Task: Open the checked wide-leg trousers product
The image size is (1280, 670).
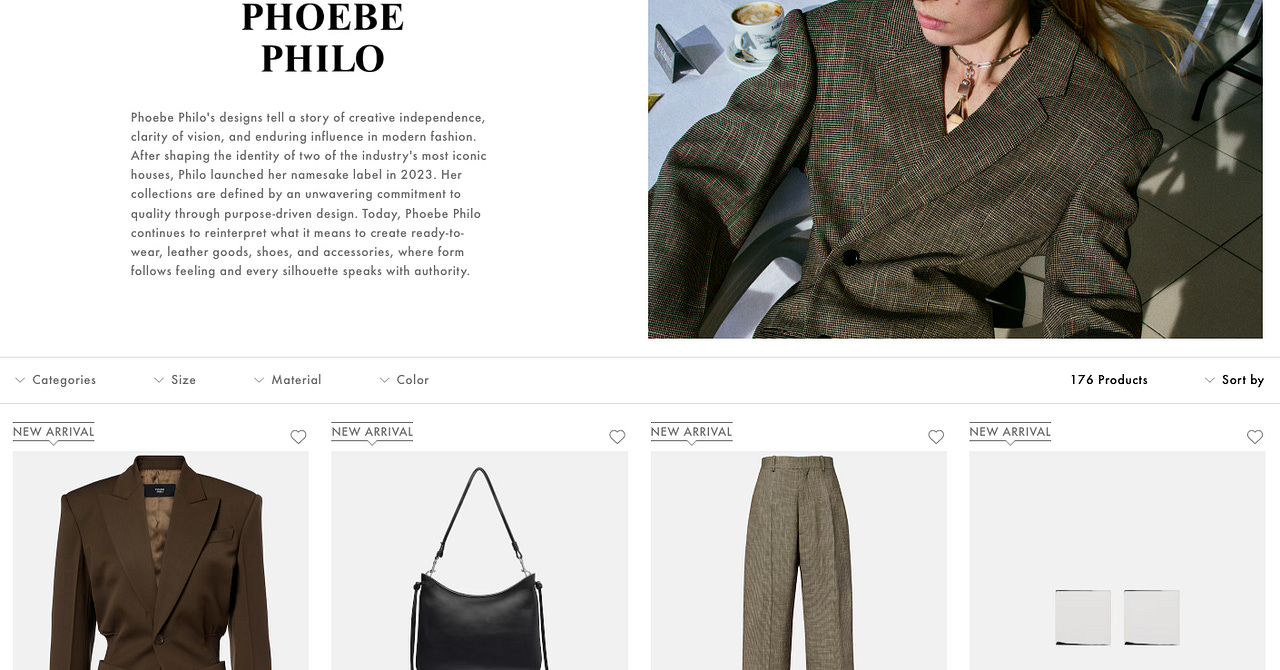Action: tap(799, 560)
